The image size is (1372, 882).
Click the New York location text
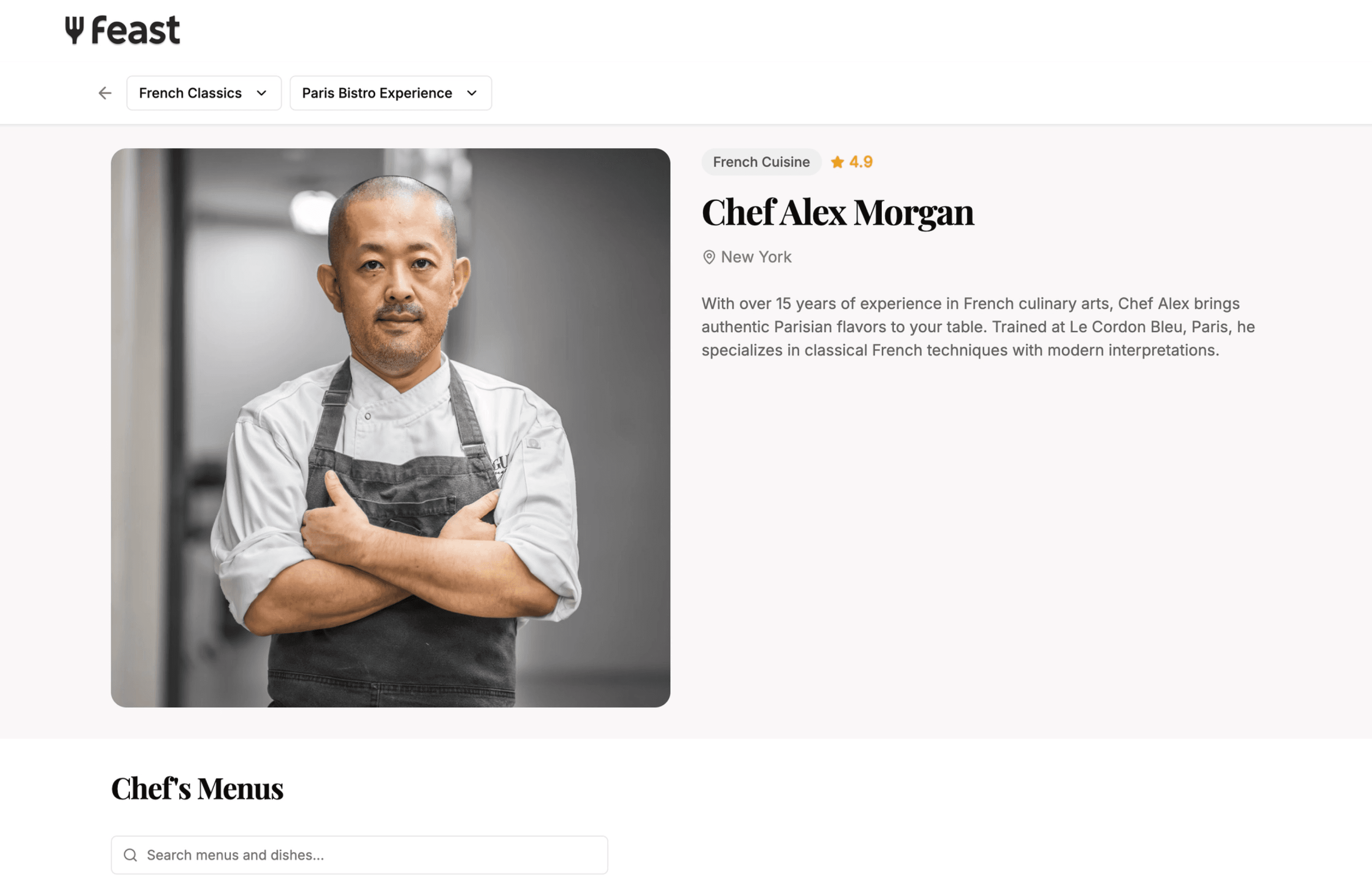756,257
